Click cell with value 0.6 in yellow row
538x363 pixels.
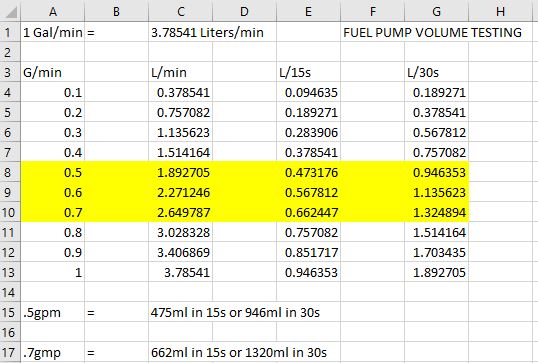[52, 192]
